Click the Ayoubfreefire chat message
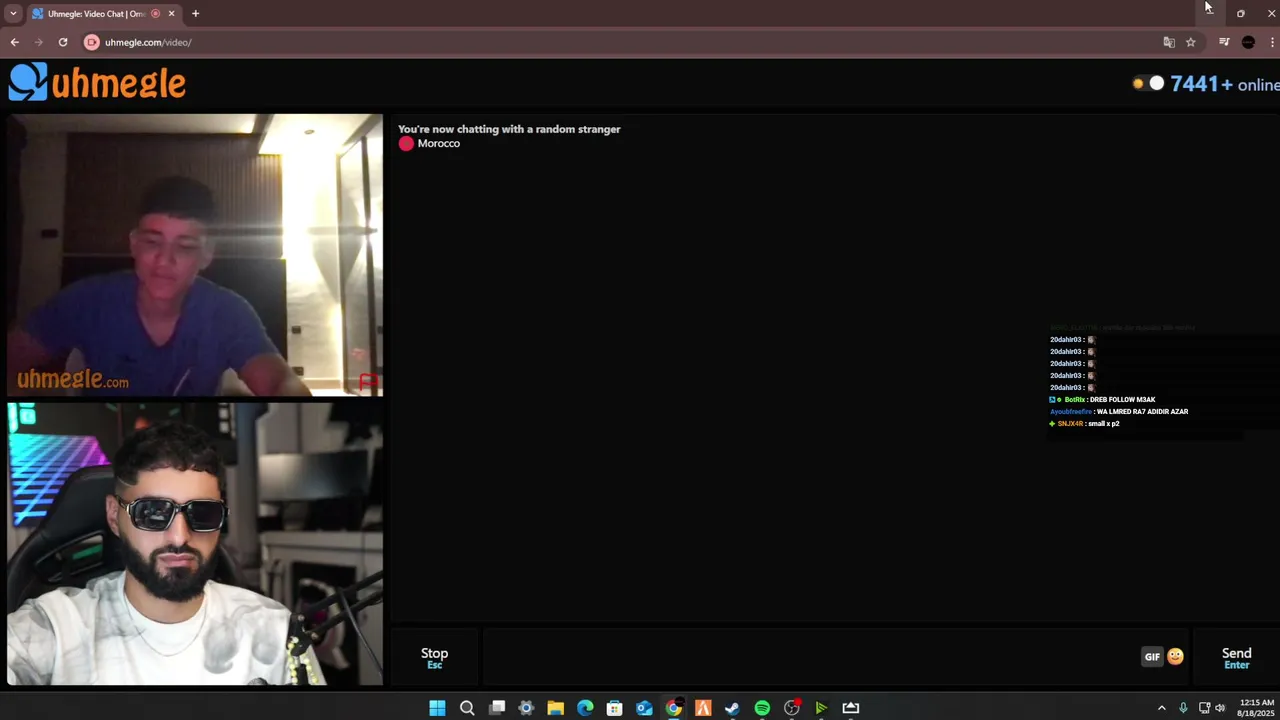1280x720 pixels. tap(1119, 412)
